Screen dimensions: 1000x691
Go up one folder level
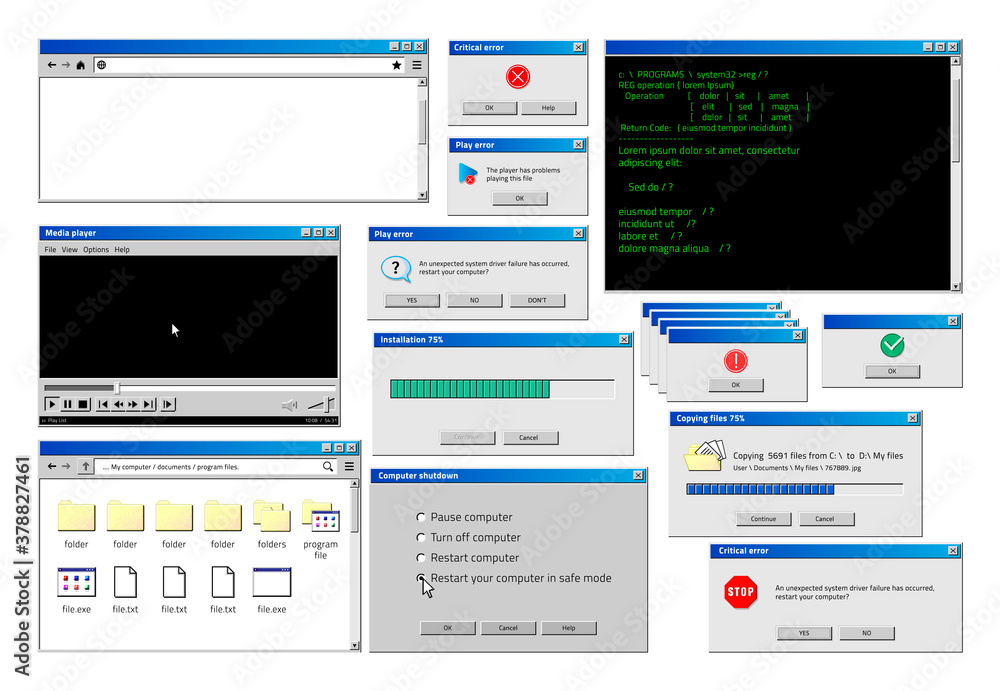point(85,466)
